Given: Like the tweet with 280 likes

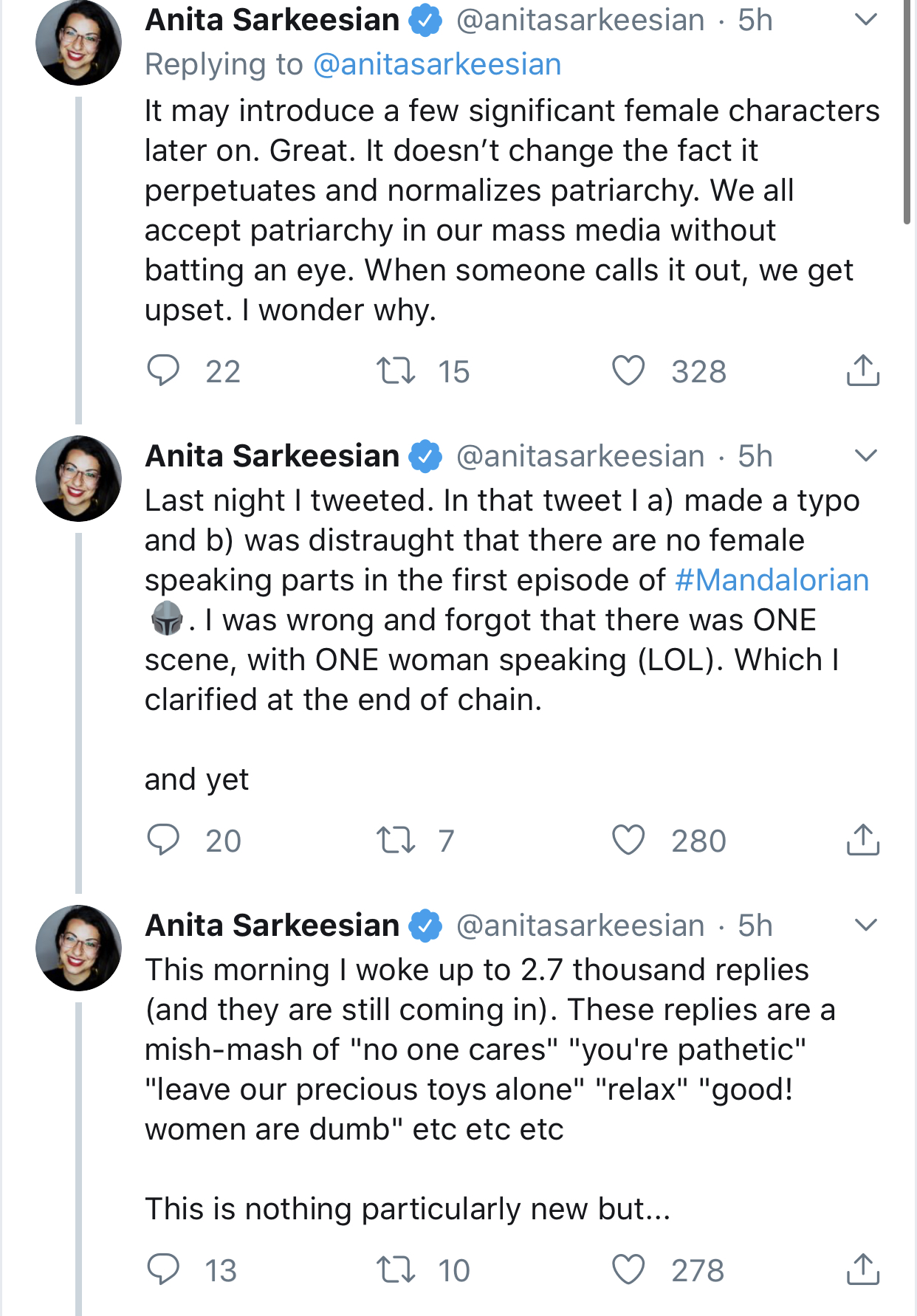Looking at the screenshot, I should click(628, 840).
